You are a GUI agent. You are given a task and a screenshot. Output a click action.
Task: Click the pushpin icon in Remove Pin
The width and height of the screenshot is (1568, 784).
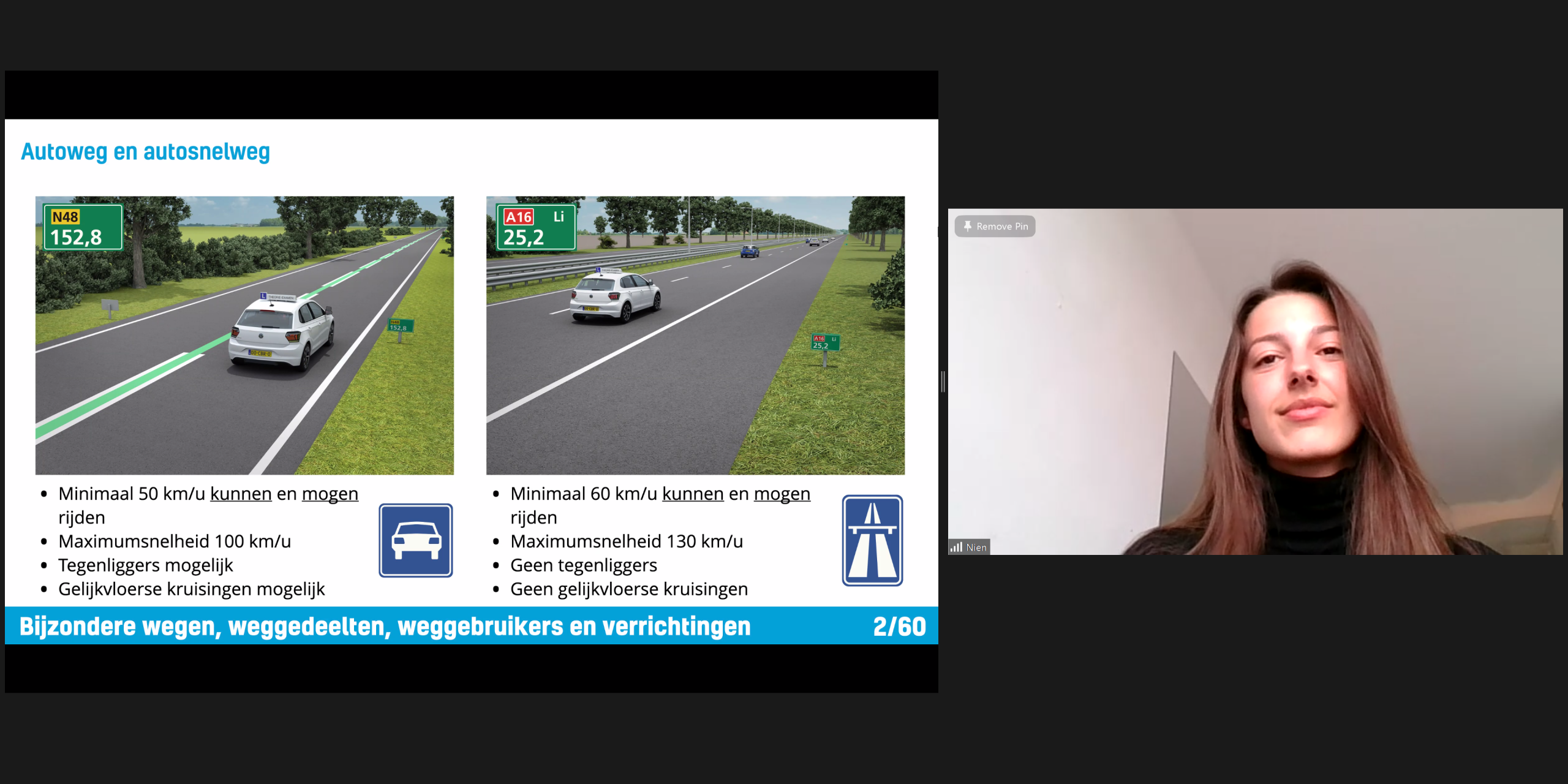[x=967, y=226]
